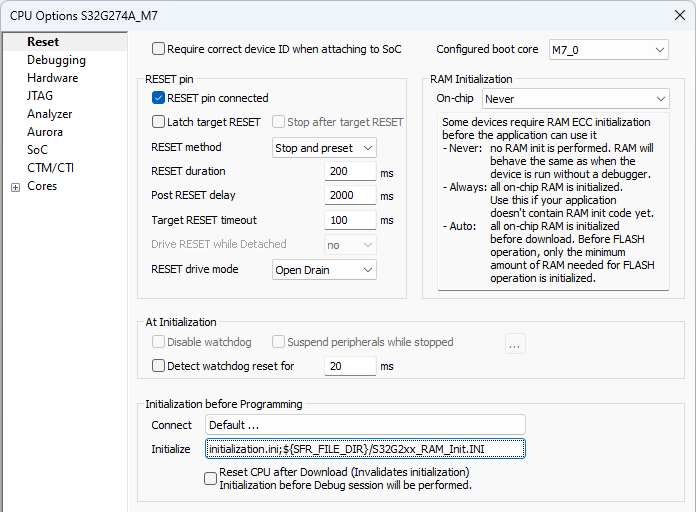Viewport: 696px width, 512px height.
Task: Enable Latch target RESET option
Action: click(158, 122)
